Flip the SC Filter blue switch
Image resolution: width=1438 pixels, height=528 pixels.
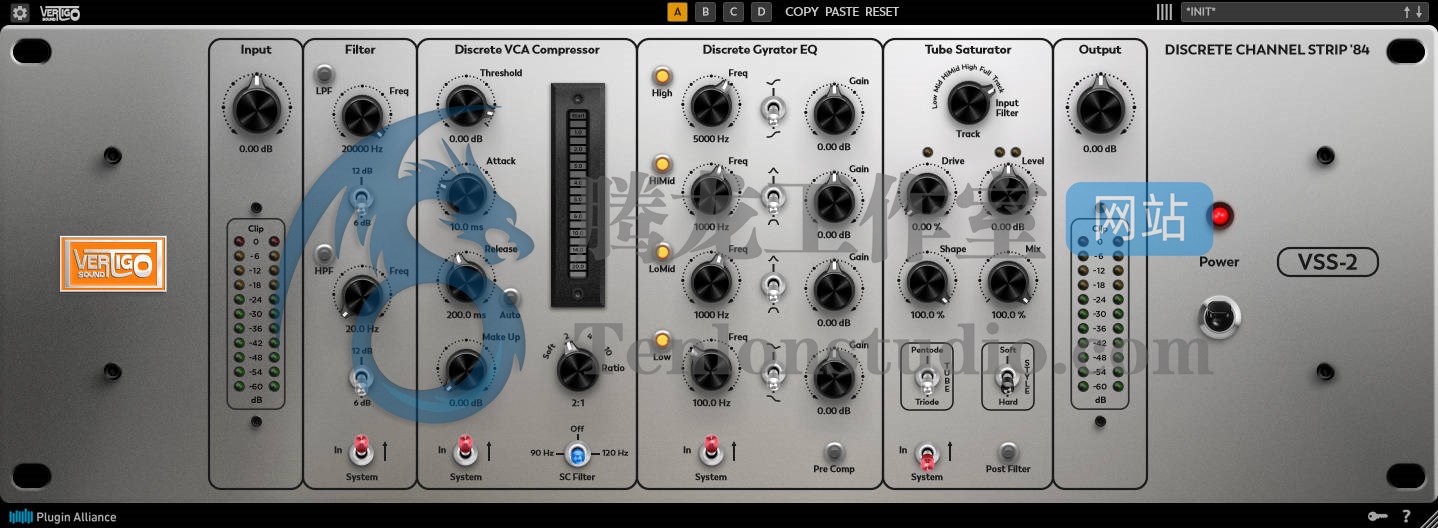578,455
